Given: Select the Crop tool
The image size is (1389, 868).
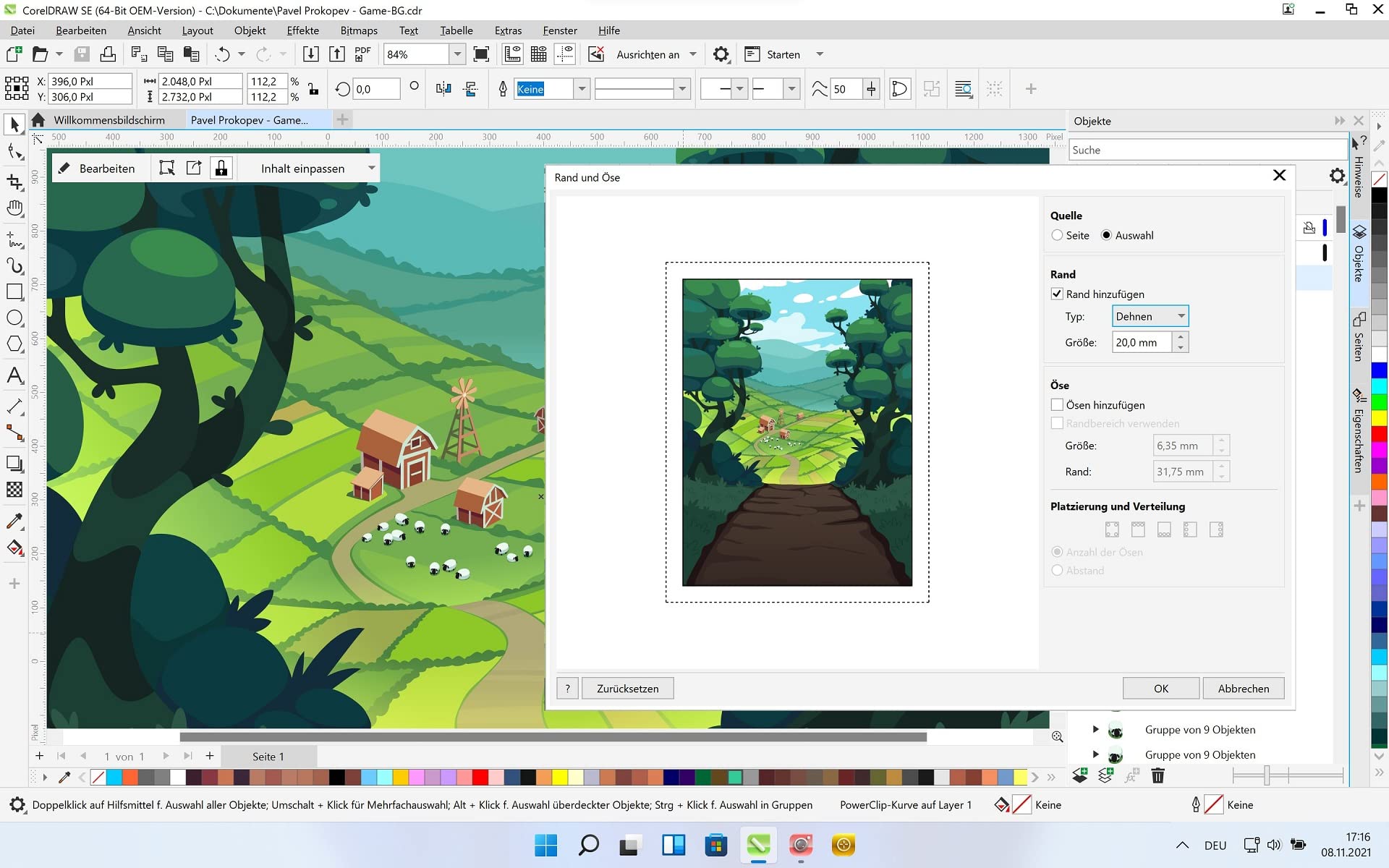Looking at the screenshot, I should pos(14,182).
